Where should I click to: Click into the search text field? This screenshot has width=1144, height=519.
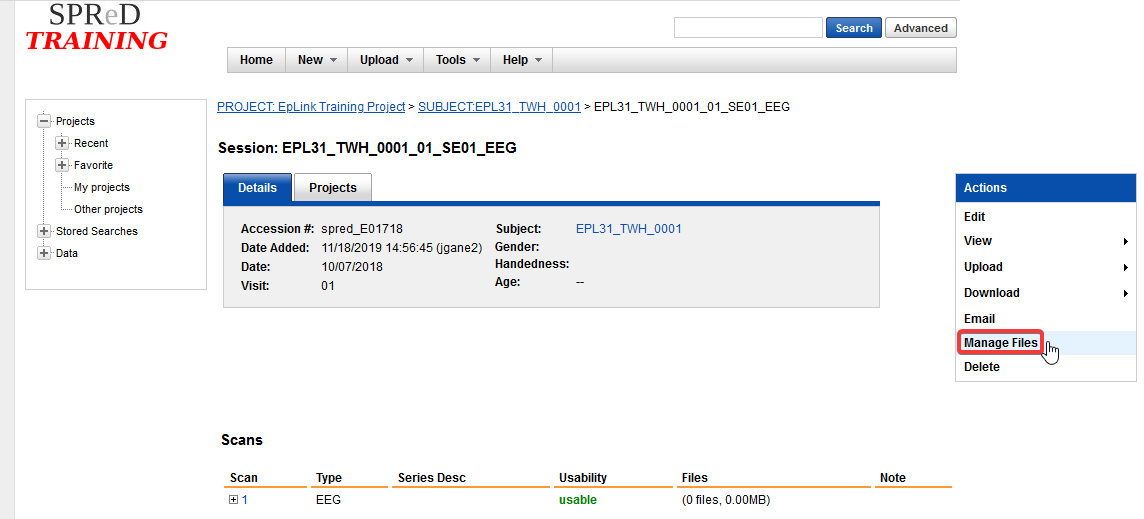pyautogui.click(x=747, y=28)
